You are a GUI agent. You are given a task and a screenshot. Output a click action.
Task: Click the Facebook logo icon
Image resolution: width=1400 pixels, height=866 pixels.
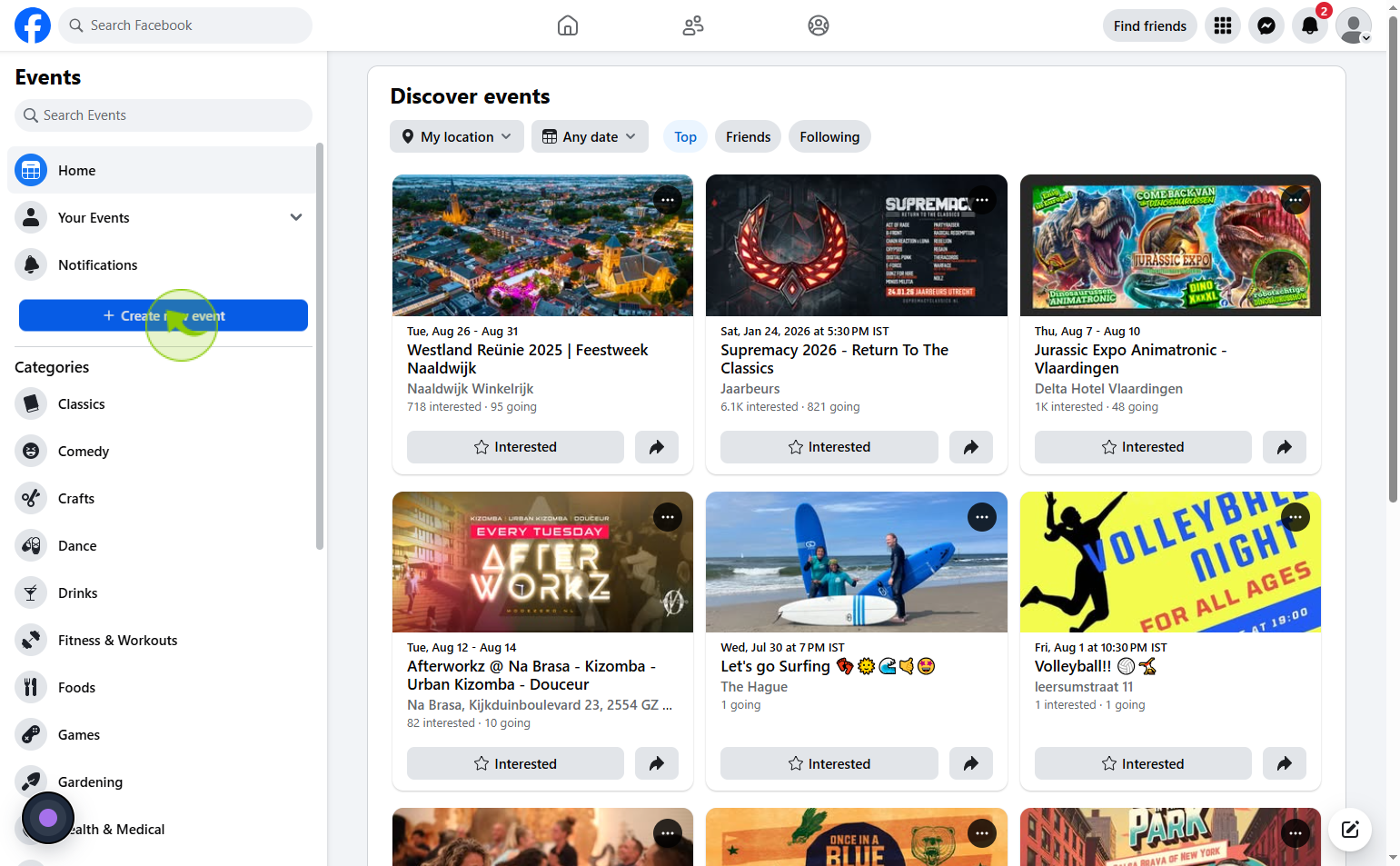click(33, 25)
